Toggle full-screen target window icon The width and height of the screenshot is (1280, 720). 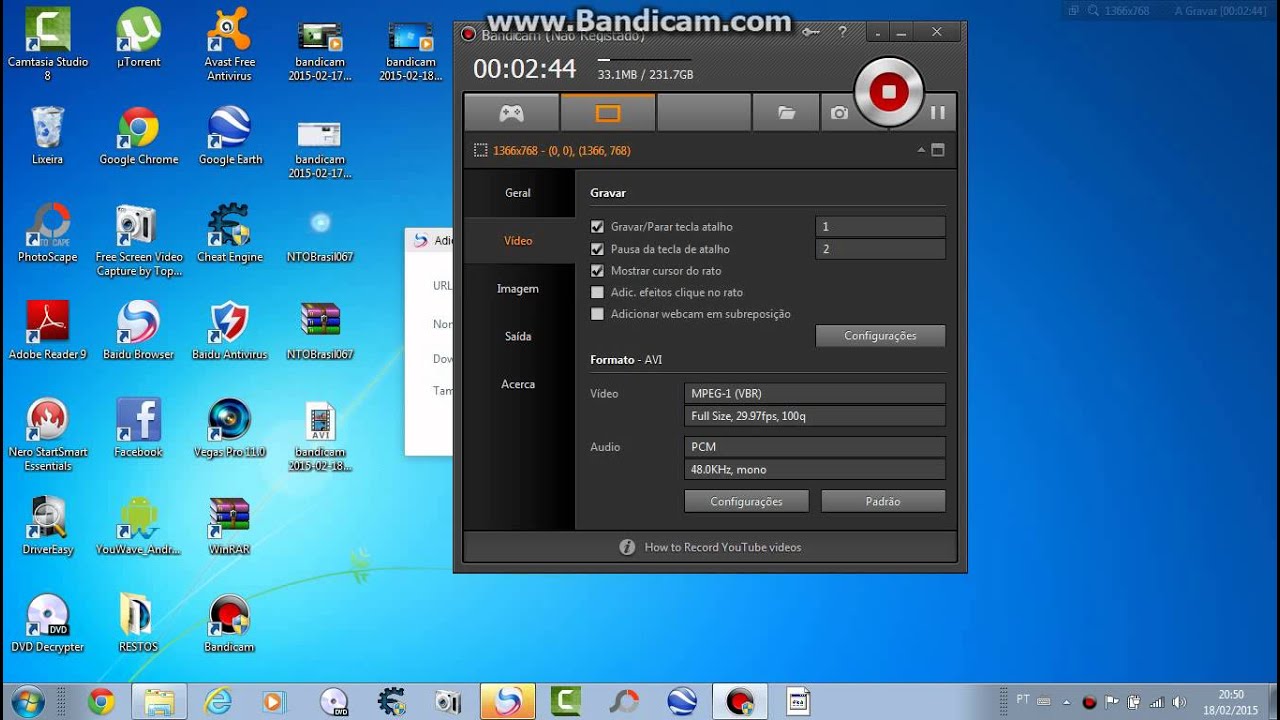(938, 150)
